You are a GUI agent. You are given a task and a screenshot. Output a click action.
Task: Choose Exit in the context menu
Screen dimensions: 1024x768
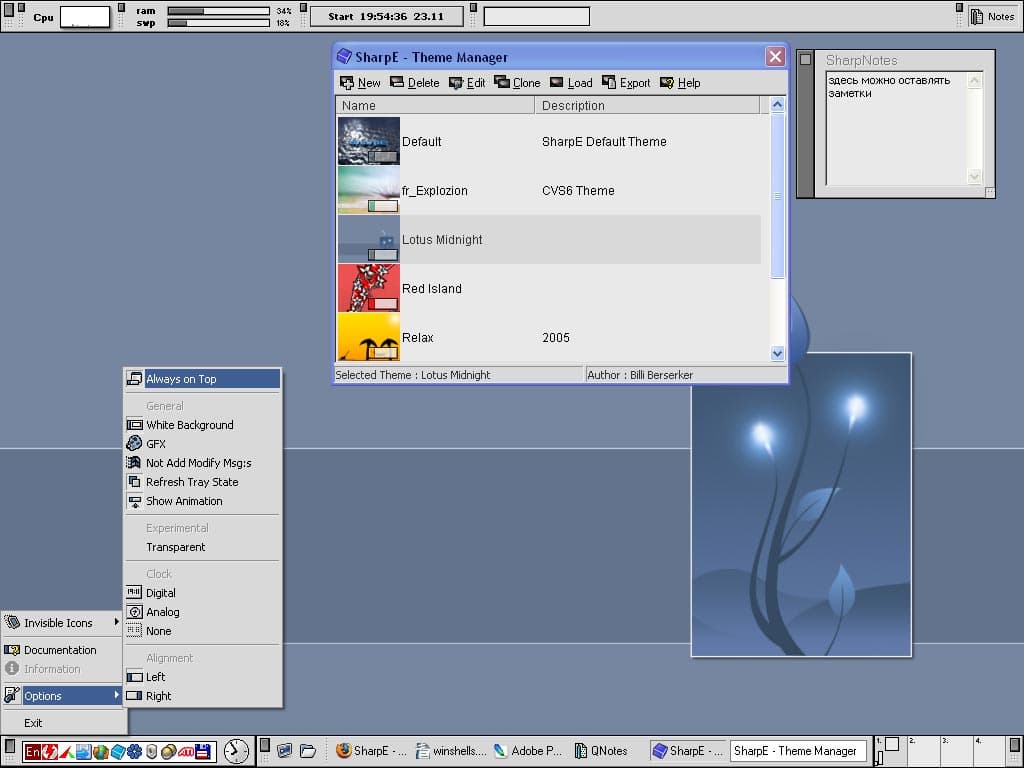pos(34,723)
